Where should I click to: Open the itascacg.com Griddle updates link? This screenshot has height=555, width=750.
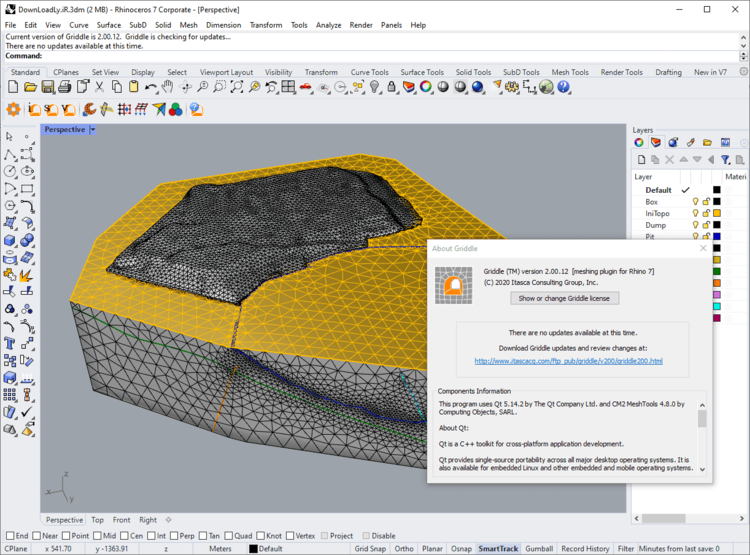569,361
